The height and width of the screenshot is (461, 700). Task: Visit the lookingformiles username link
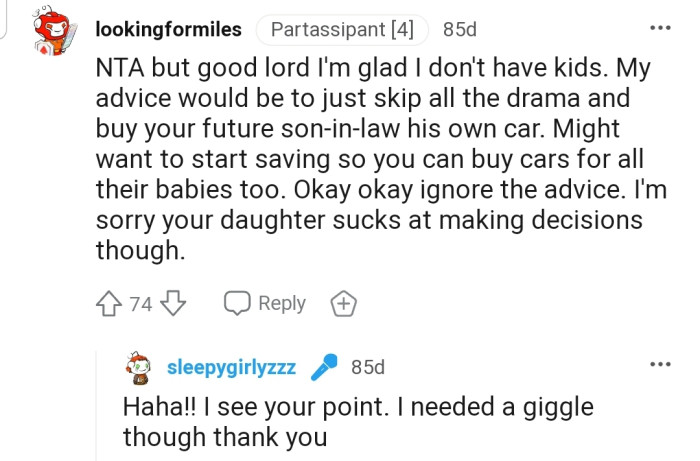click(168, 29)
